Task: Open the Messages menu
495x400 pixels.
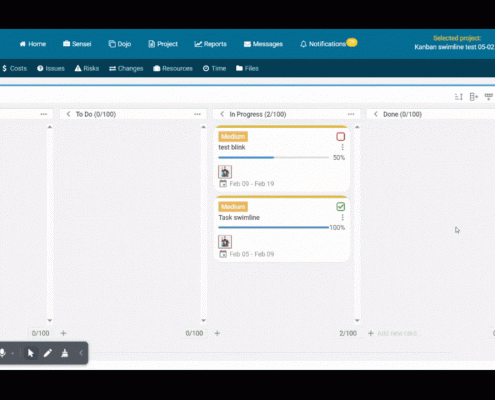Action: [x=263, y=44]
